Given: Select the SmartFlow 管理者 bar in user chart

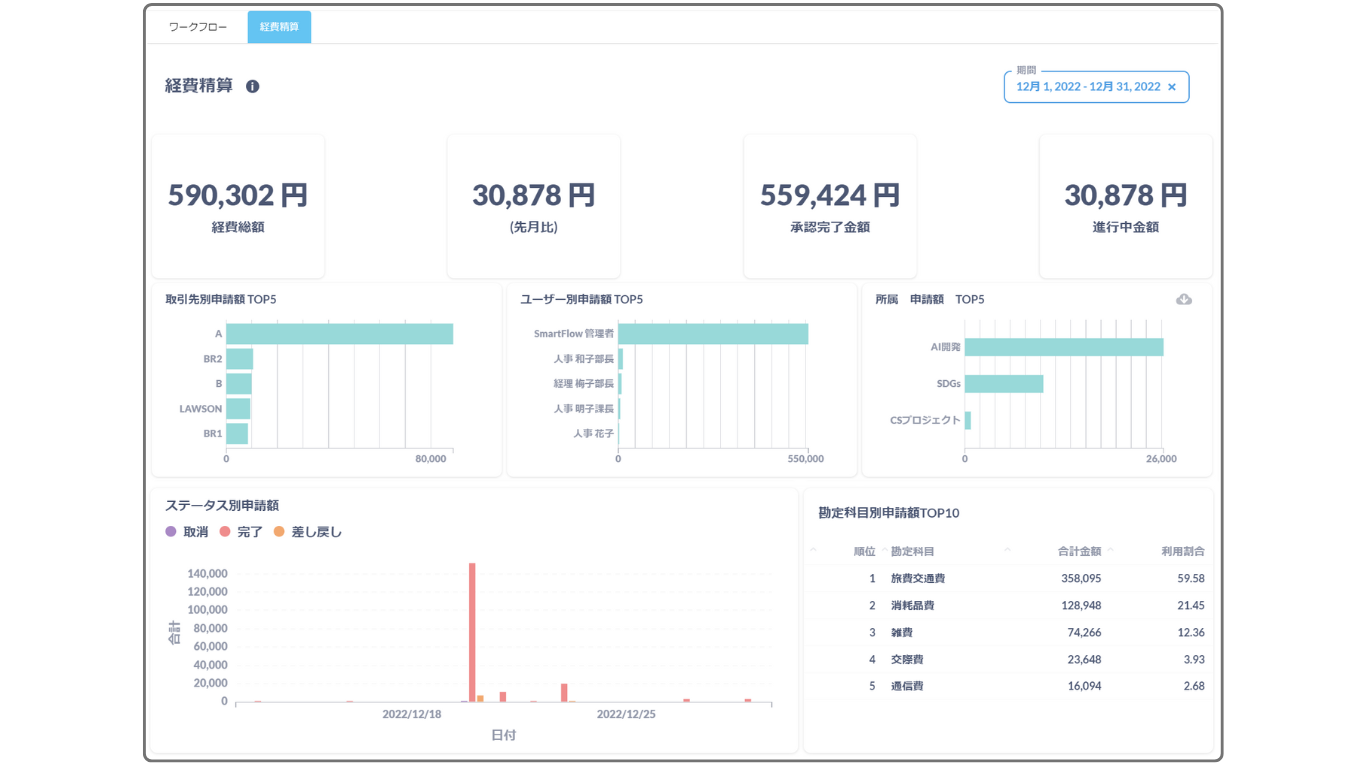Looking at the screenshot, I should 713,334.
